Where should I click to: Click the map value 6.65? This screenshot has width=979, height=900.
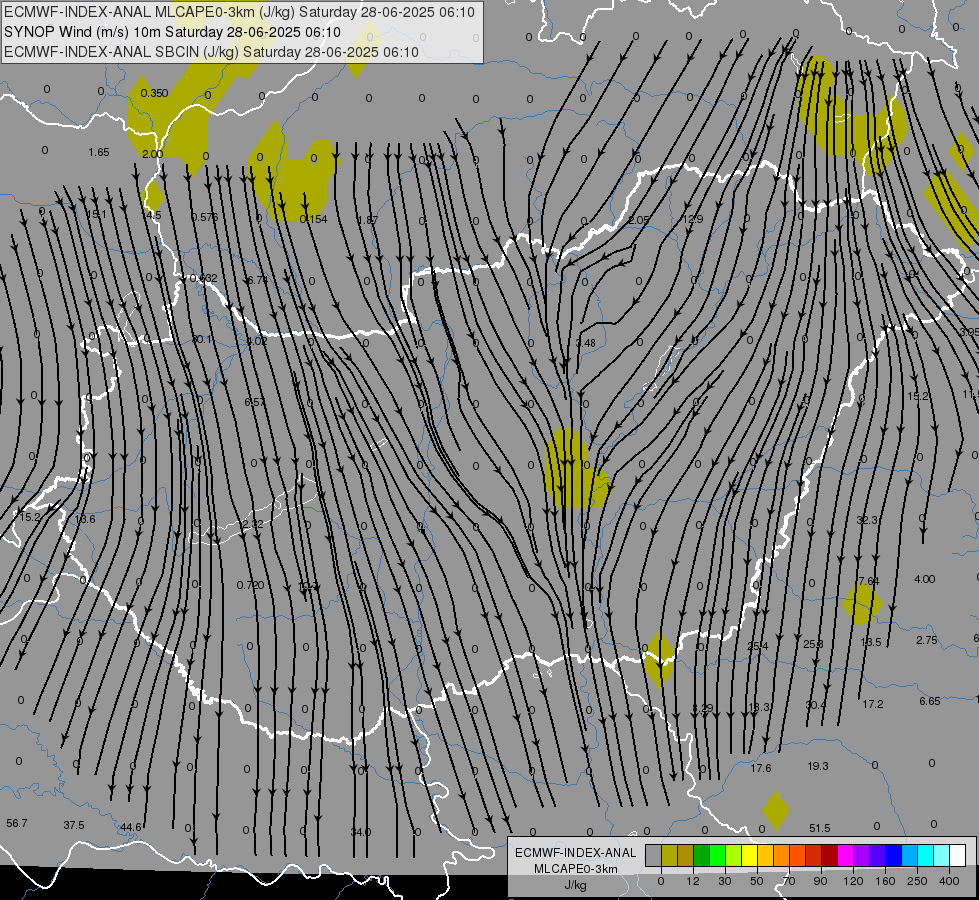[930, 701]
